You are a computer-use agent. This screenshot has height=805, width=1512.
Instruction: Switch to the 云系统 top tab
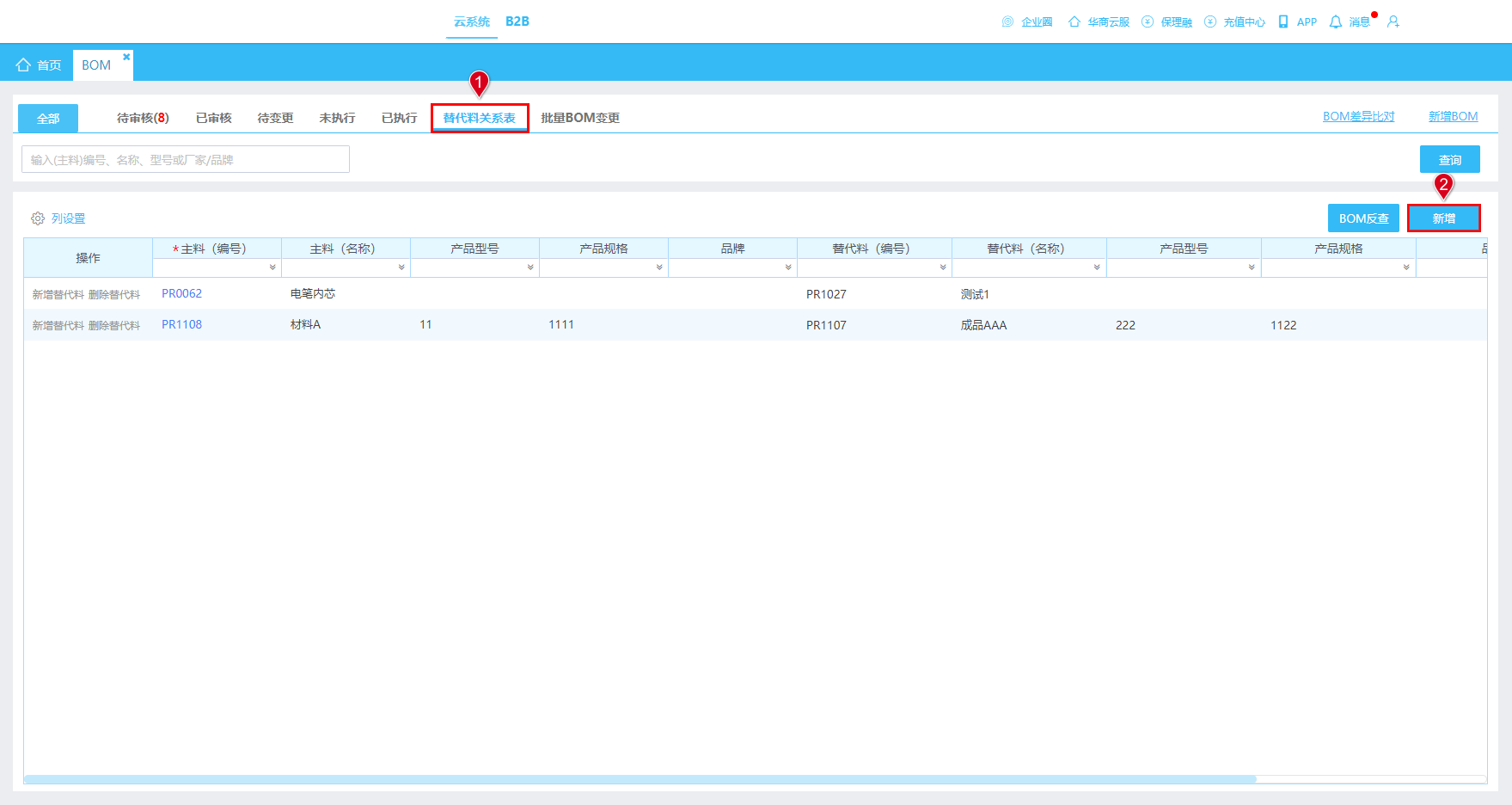(472, 22)
